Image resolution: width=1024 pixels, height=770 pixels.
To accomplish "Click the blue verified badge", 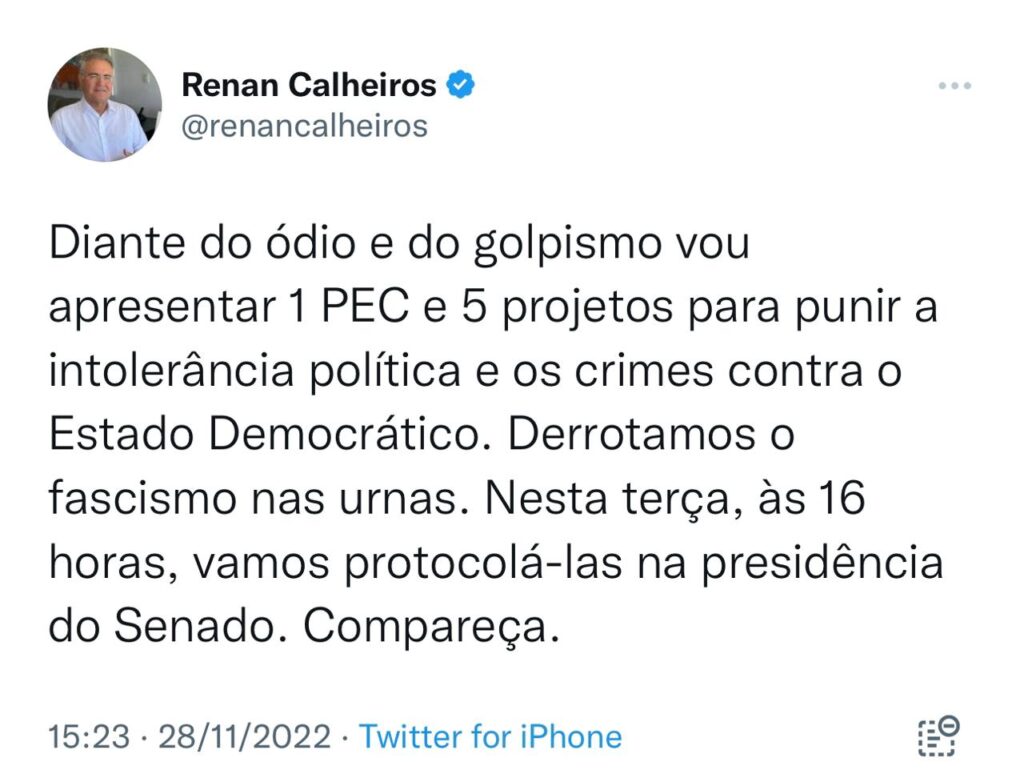I will pos(460,86).
